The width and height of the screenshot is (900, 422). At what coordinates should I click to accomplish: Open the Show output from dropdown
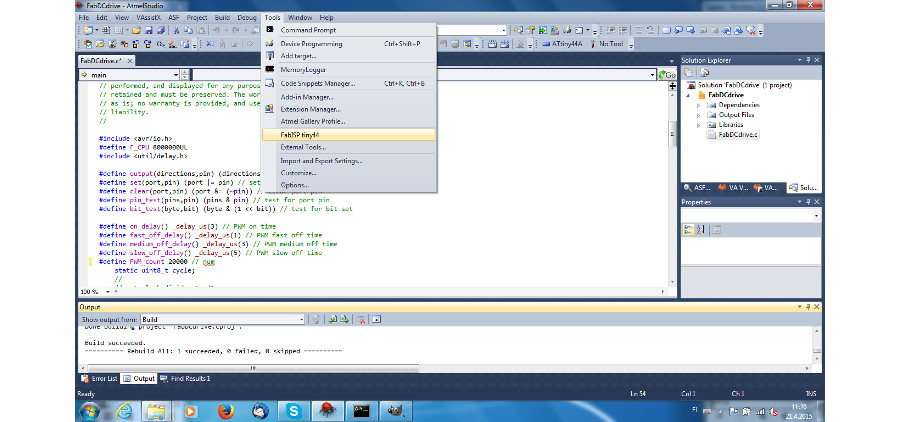(x=301, y=319)
